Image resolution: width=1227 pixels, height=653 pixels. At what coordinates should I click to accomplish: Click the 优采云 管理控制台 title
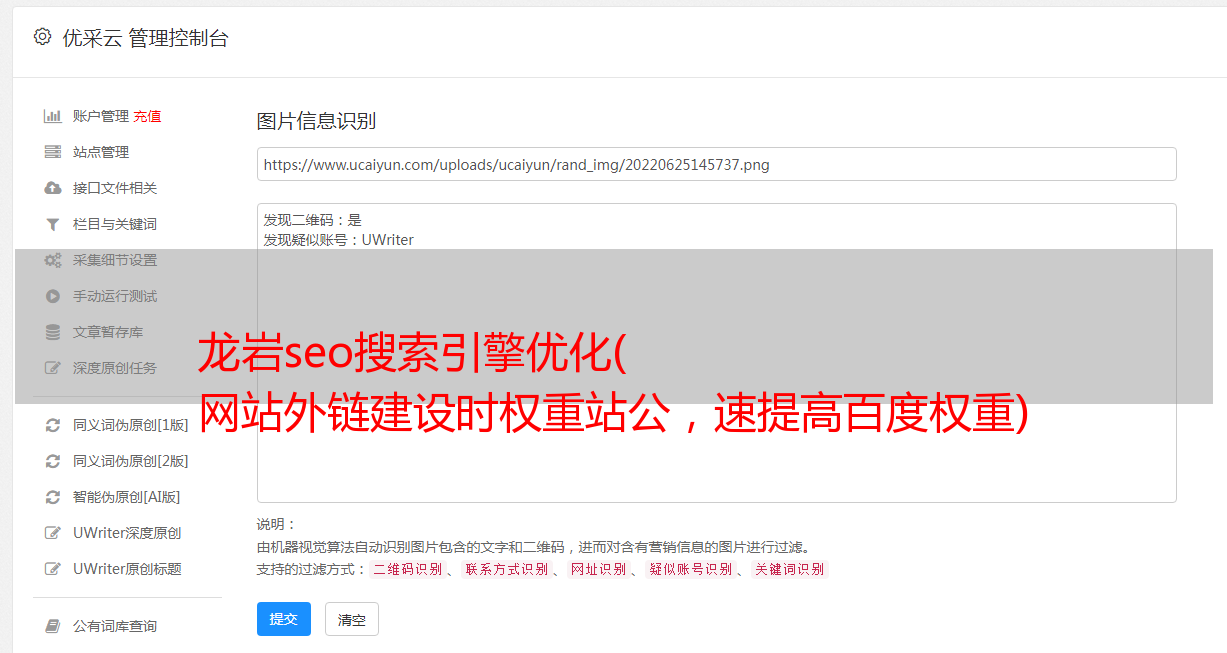point(146,38)
